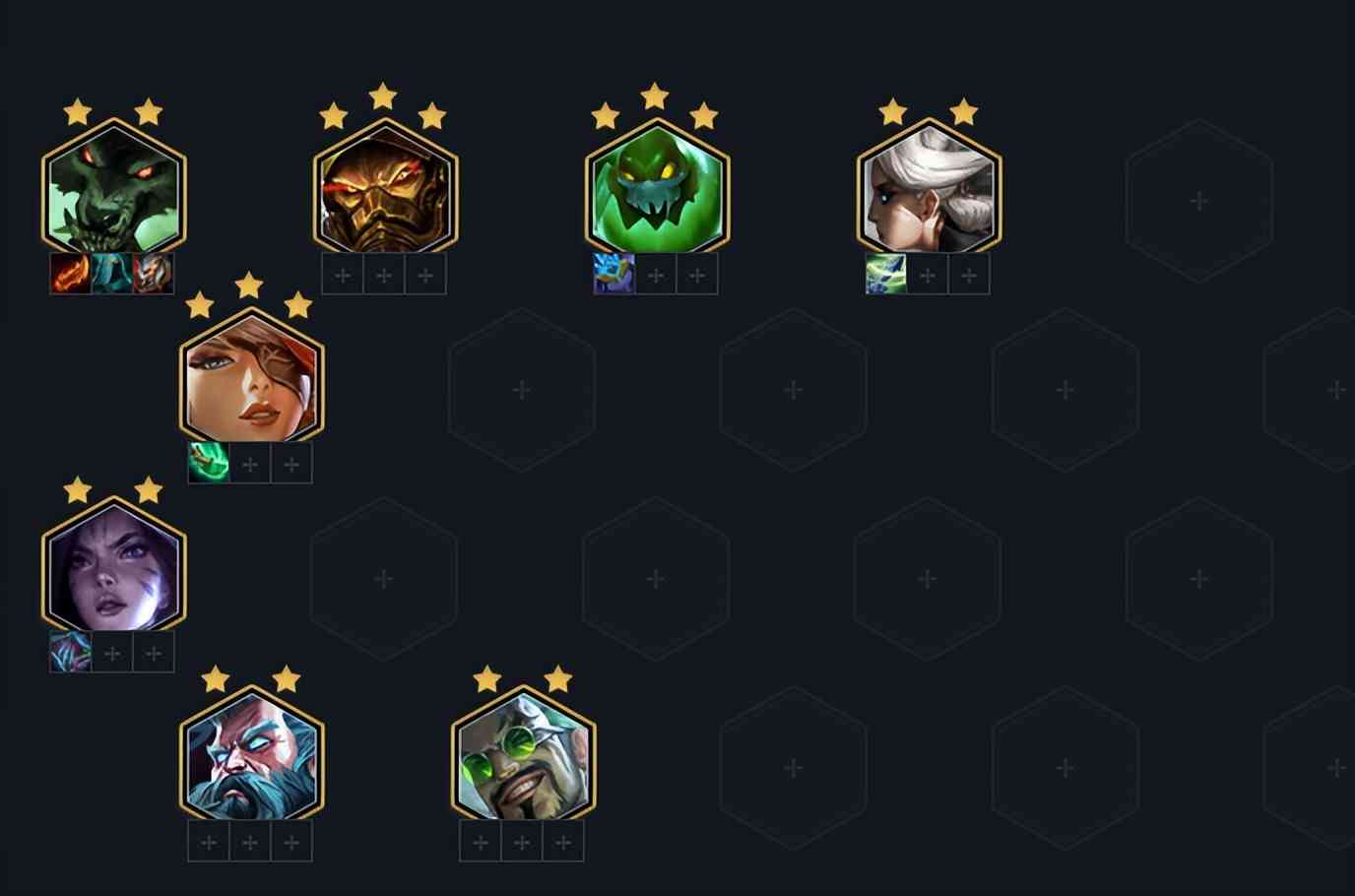Add champion to empty top-row hex
Image resolution: width=1355 pixels, height=896 pixels.
1198,201
